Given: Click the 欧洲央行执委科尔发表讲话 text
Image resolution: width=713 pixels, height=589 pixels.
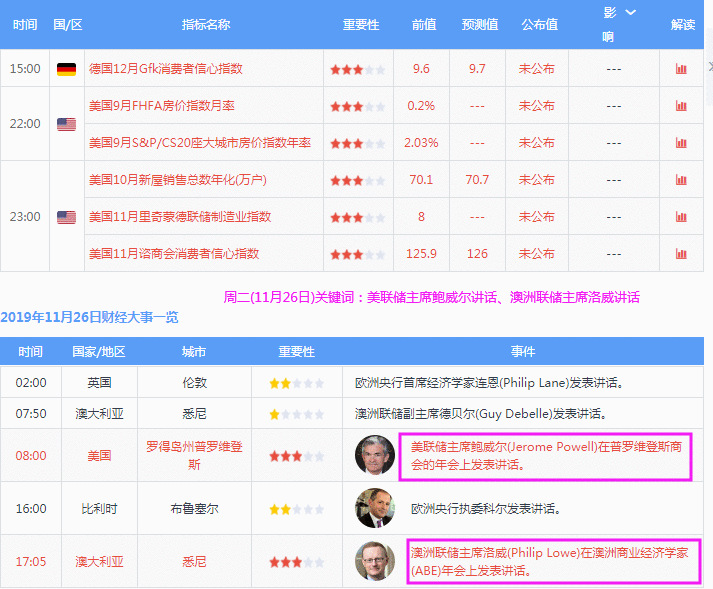Looking at the screenshot, I should [486, 508].
